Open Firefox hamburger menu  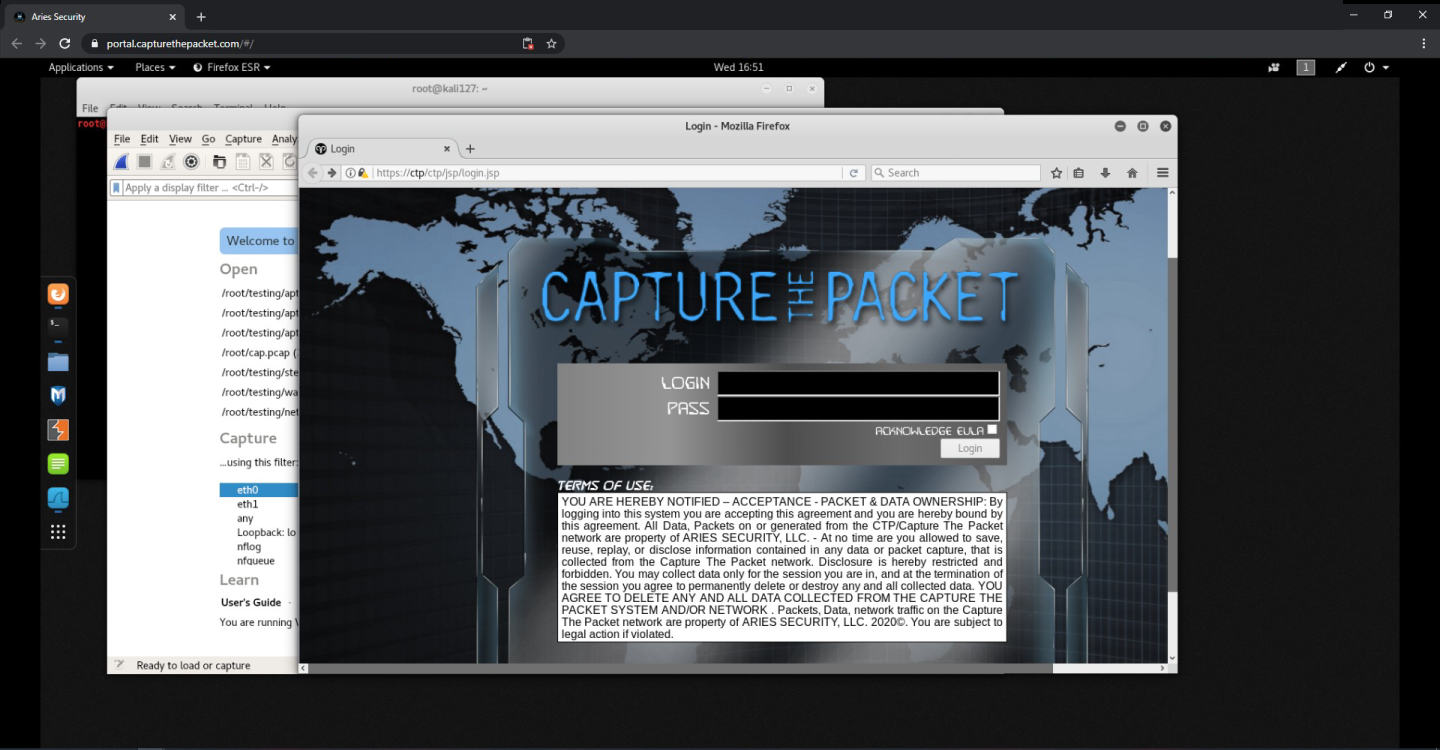click(x=1163, y=173)
